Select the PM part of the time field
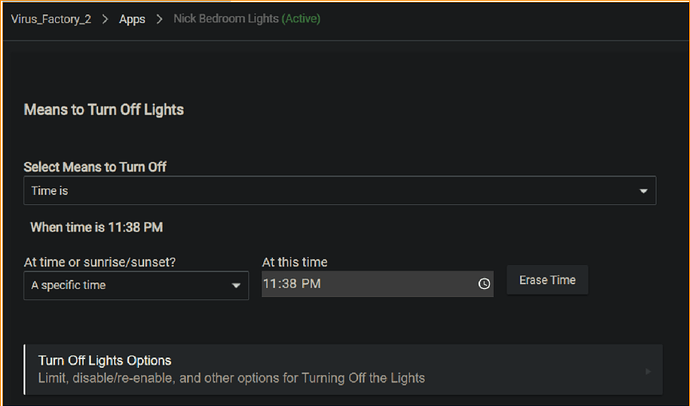 point(311,285)
